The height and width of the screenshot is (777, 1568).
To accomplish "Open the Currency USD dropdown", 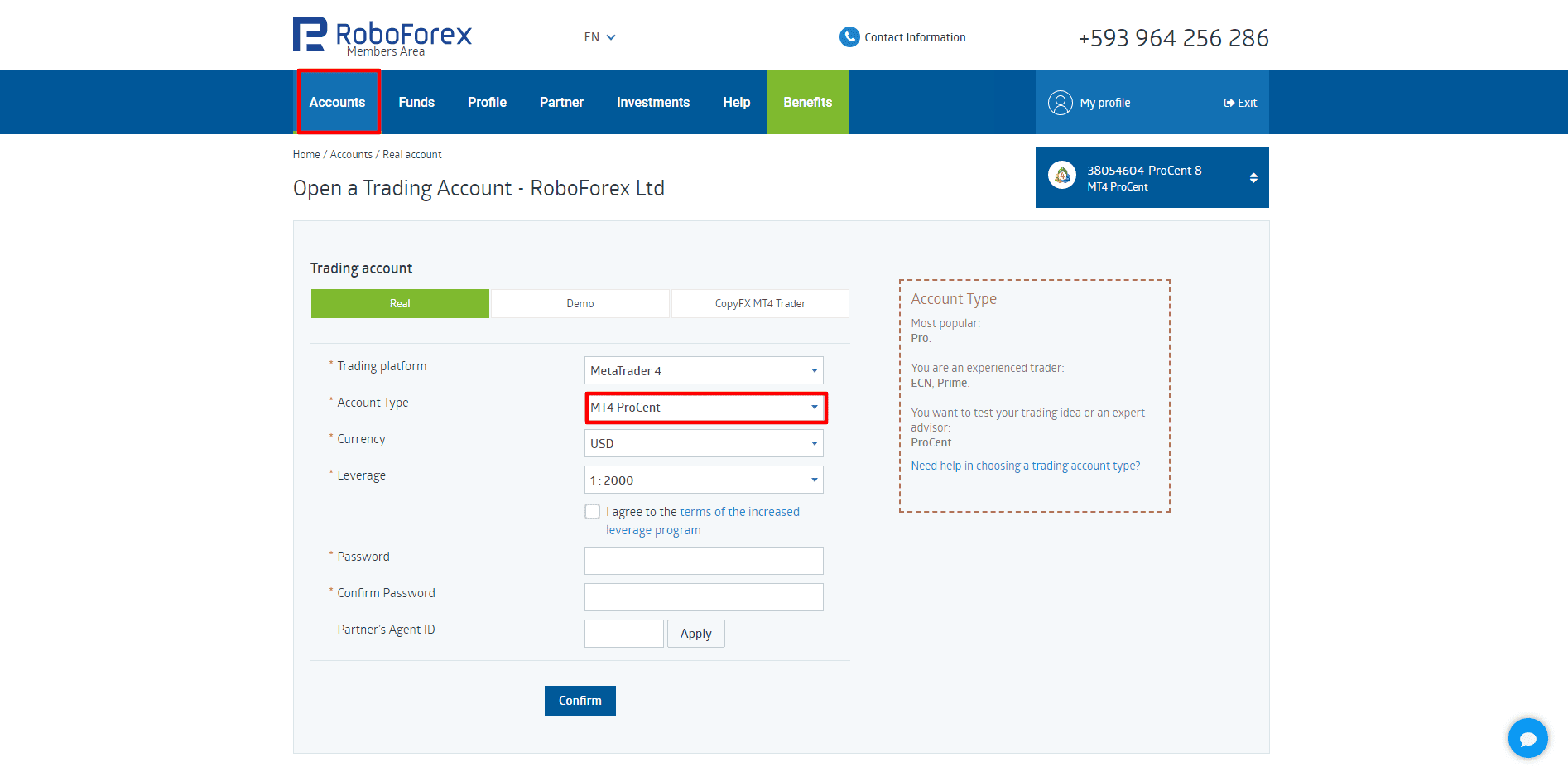I will coord(704,443).
